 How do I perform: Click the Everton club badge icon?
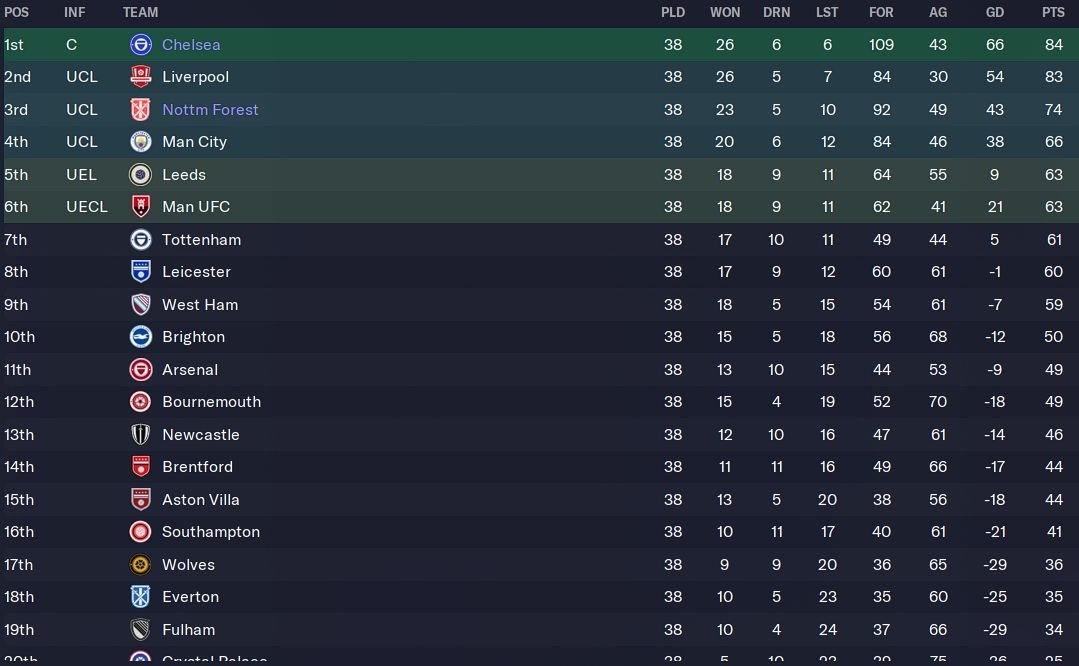click(141, 597)
